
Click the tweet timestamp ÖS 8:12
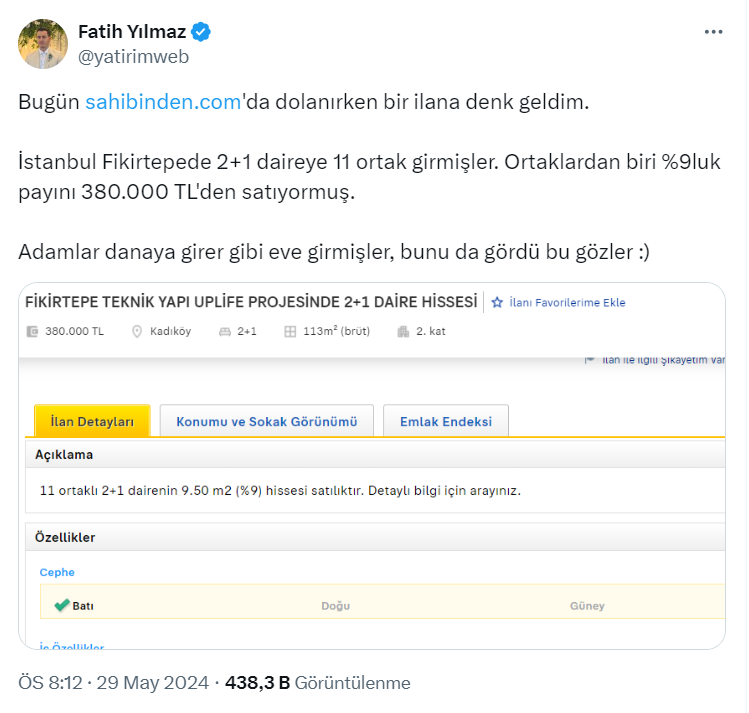point(47,683)
